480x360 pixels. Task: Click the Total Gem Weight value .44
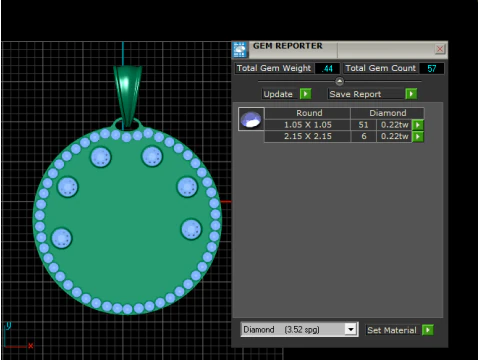[x=327, y=68]
